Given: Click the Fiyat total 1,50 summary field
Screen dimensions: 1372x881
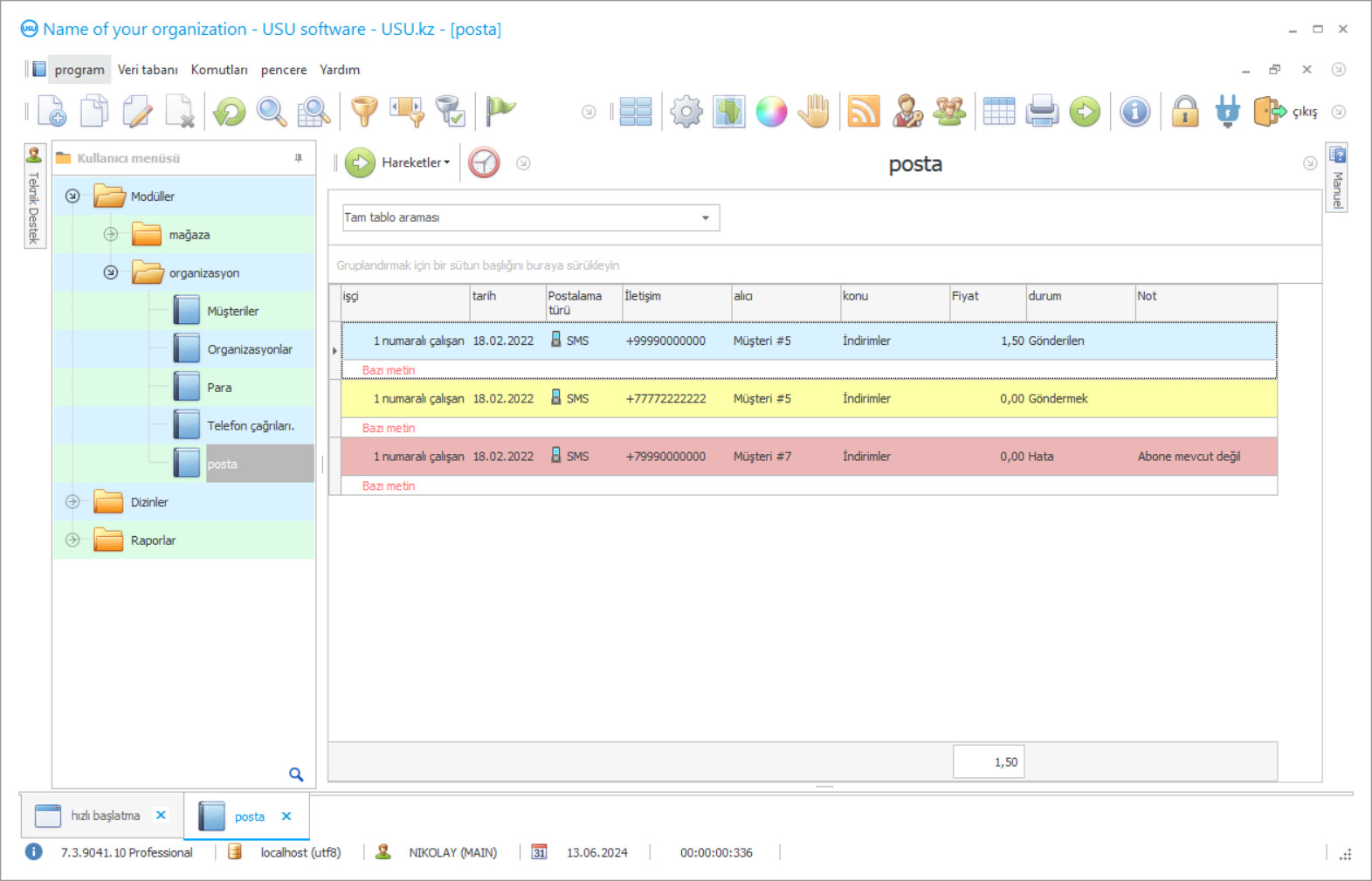Looking at the screenshot, I should pos(989,762).
